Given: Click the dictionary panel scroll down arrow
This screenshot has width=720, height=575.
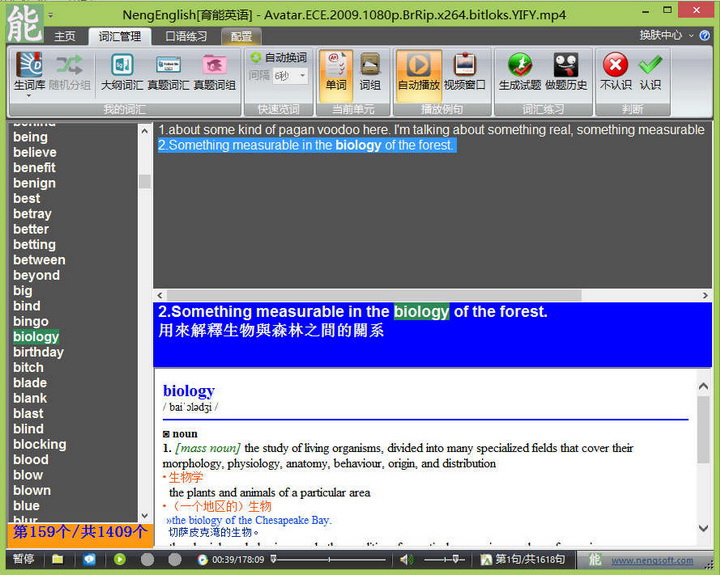Looking at the screenshot, I should click(x=703, y=528).
